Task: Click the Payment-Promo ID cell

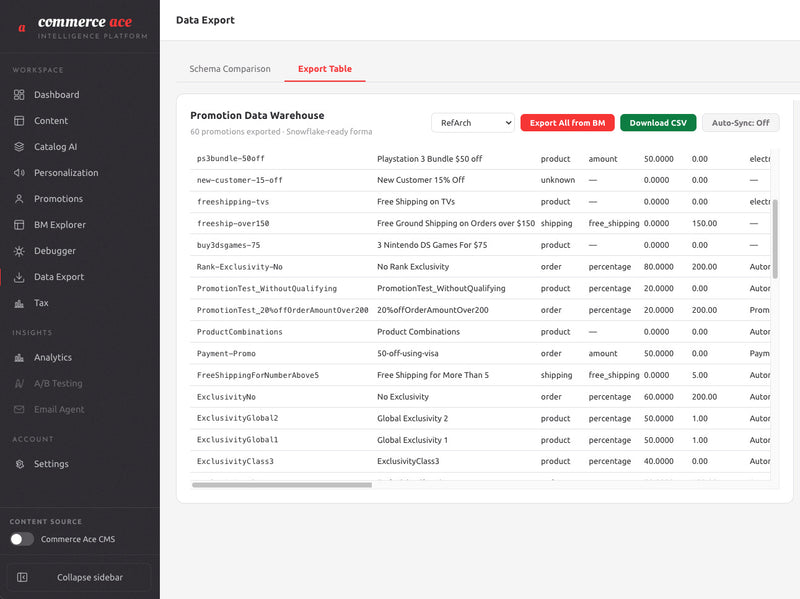Action: (x=226, y=354)
